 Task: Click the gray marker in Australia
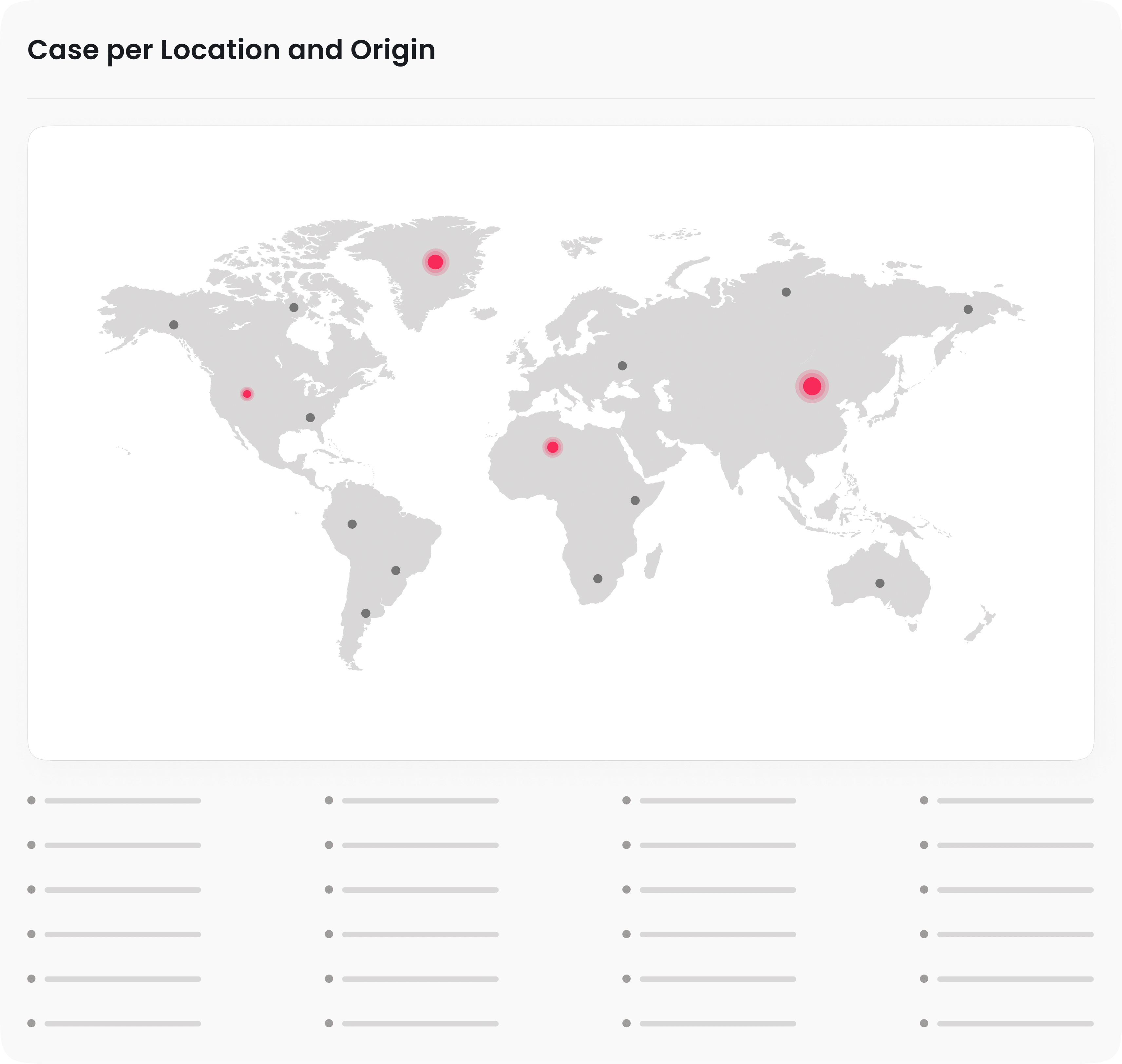(x=880, y=583)
